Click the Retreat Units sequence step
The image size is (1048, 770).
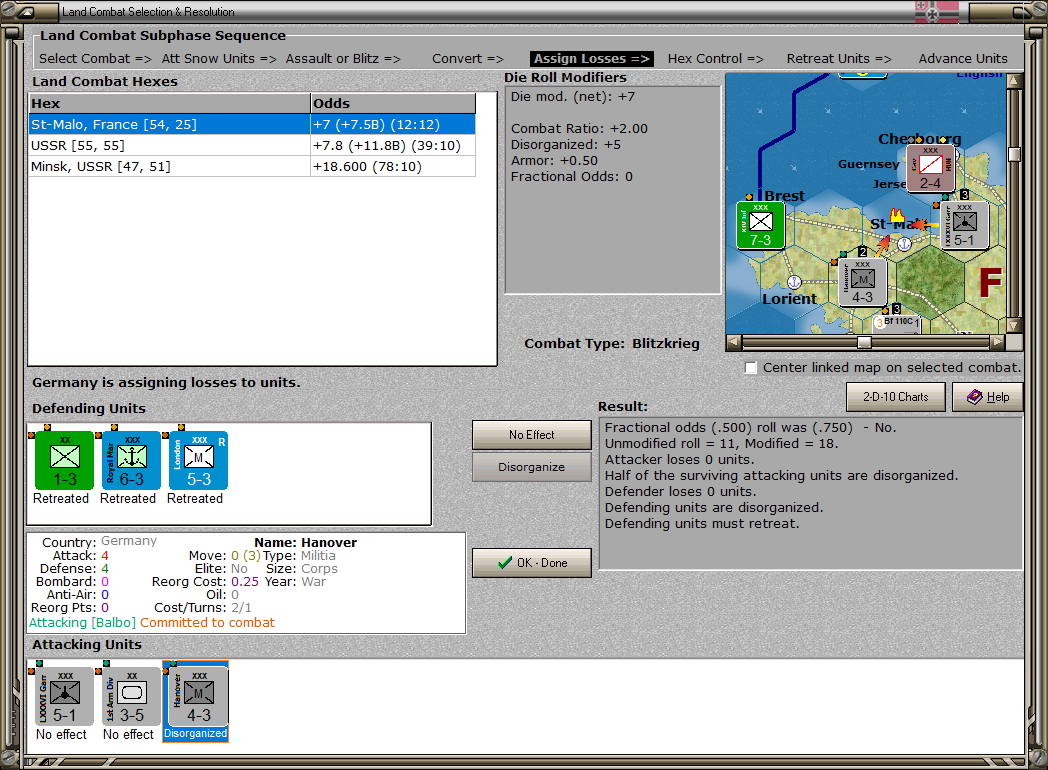[839, 58]
